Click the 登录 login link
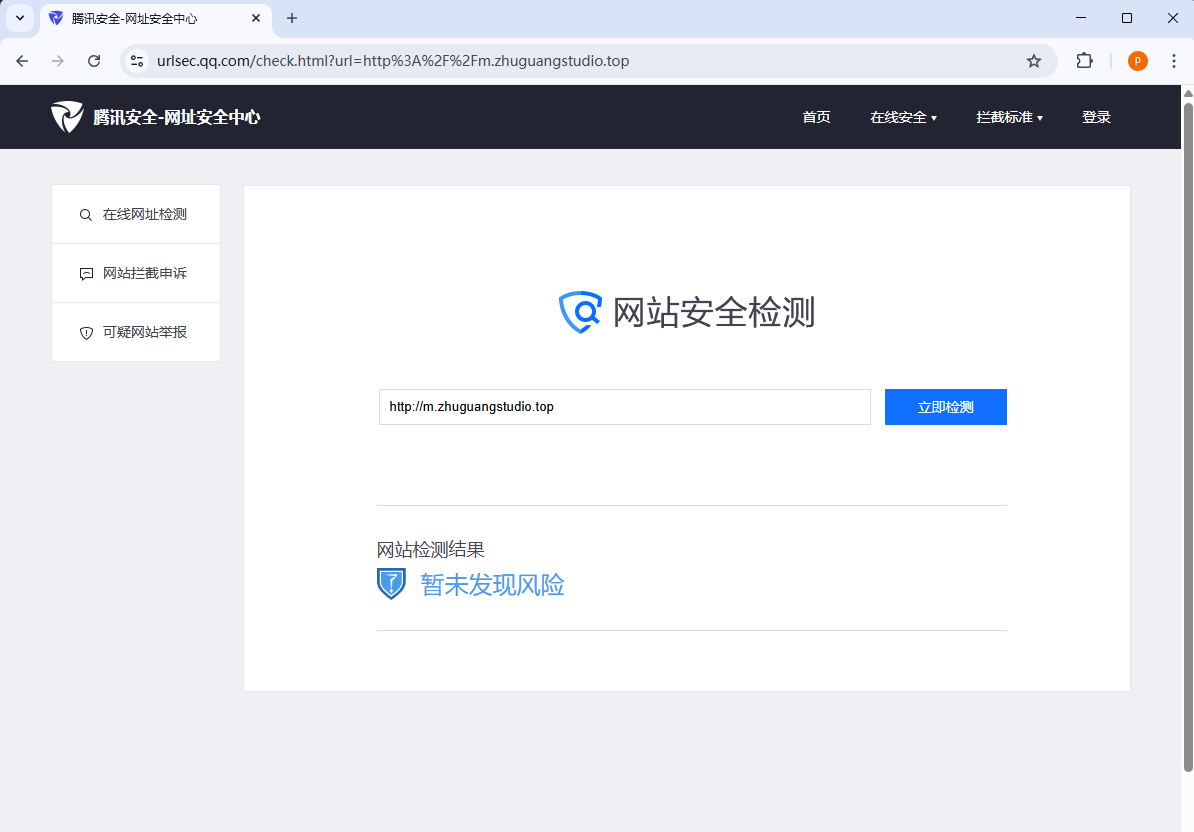This screenshot has width=1194, height=832. pos(1096,117)
